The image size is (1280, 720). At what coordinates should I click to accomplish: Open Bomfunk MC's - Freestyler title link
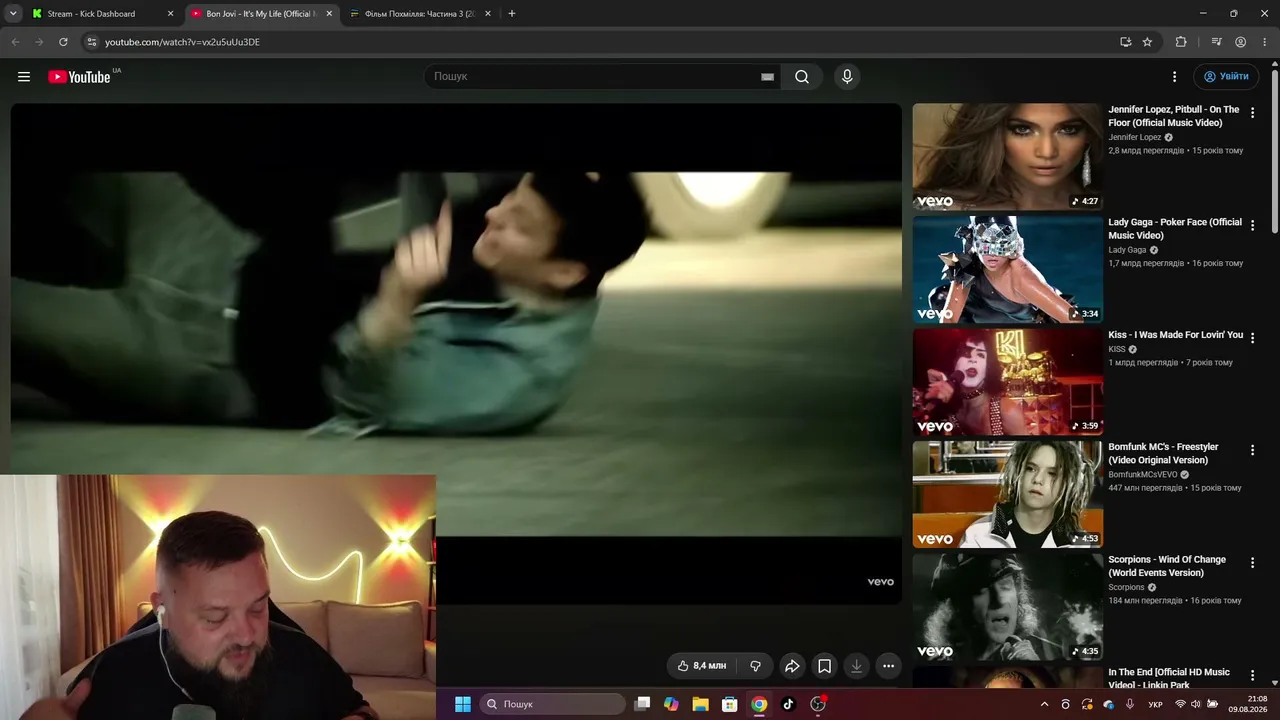[1163, 454]
